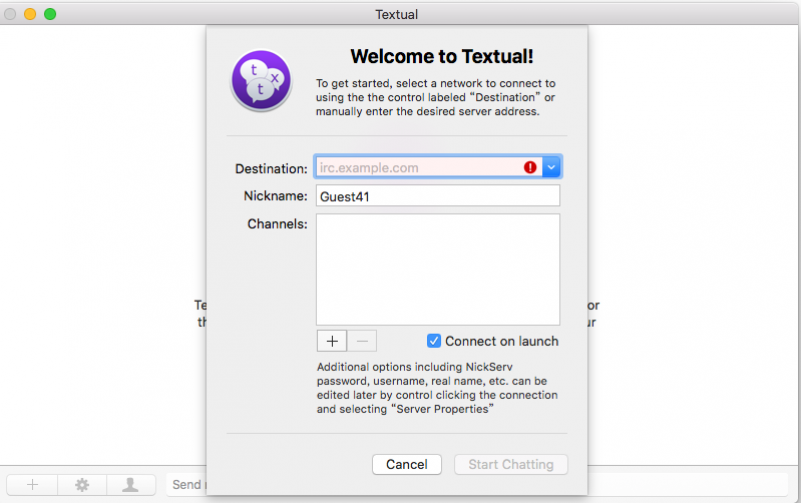This screenshot has height=503, width=801.
Task: Add a channel with the plus button
Action: coord(332,341)
